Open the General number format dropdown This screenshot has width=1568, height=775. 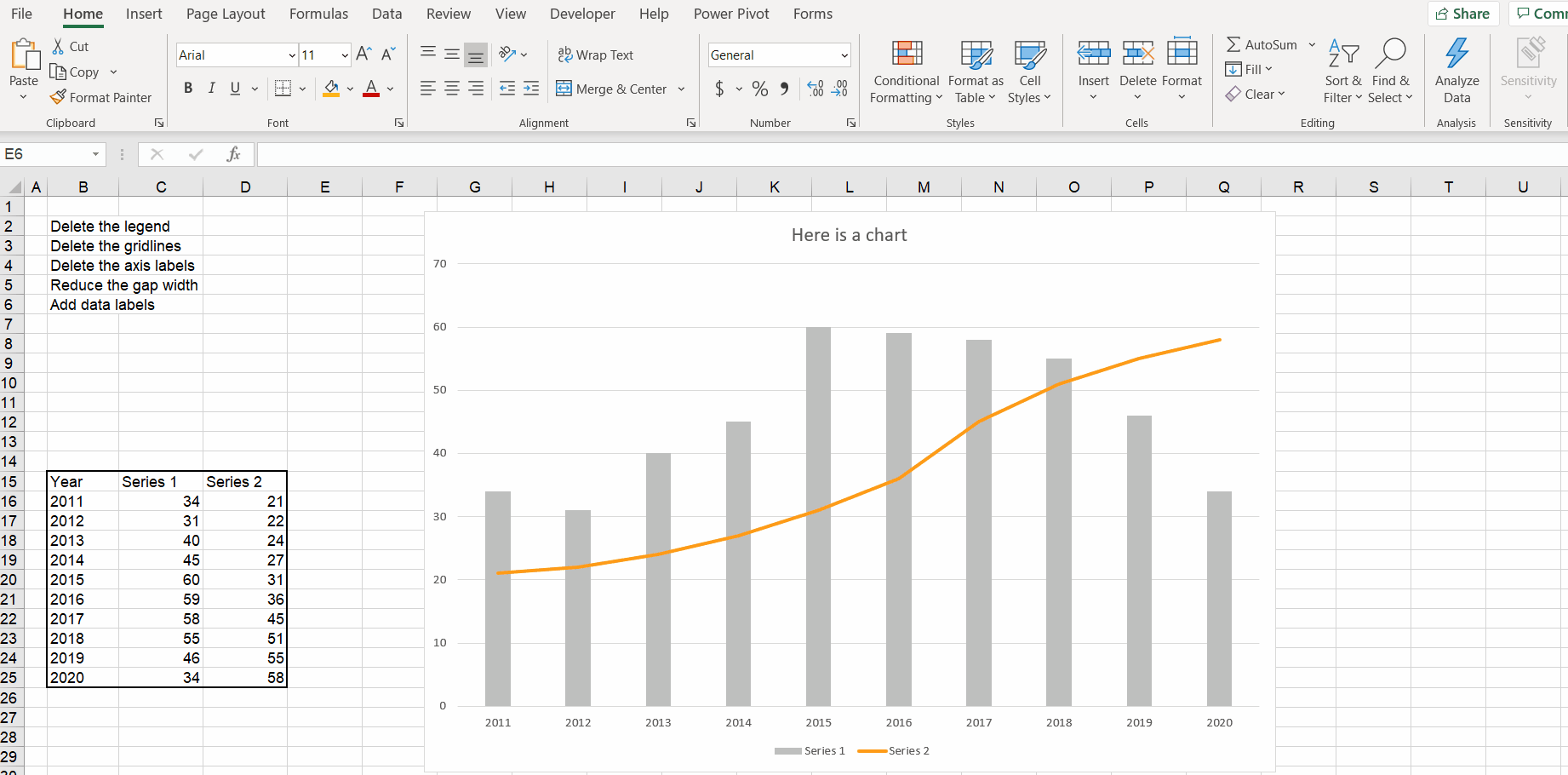coord(843,55)
